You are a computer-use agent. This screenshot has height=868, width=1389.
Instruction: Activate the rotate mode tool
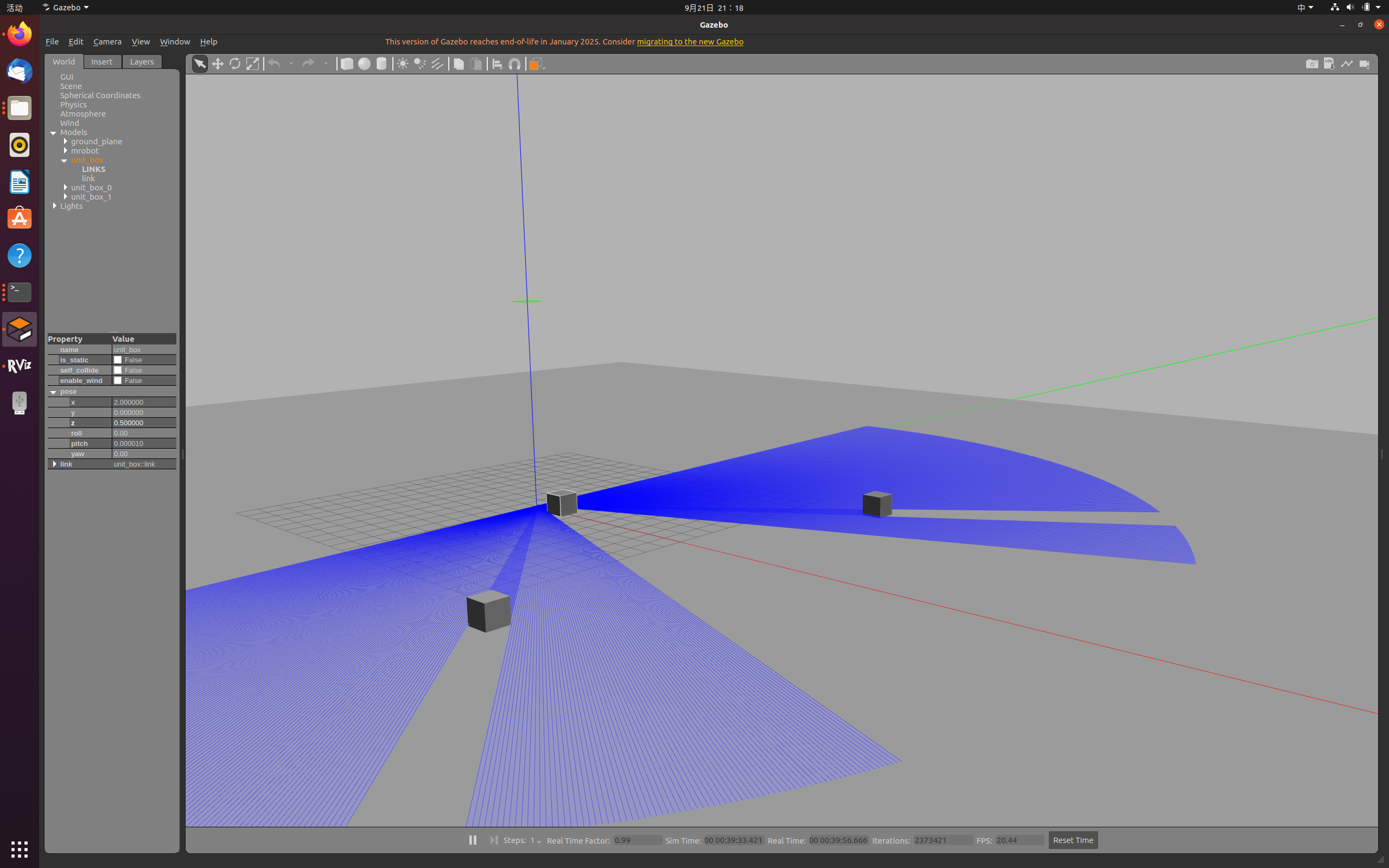pyautogui.click(x=235, y=63)
